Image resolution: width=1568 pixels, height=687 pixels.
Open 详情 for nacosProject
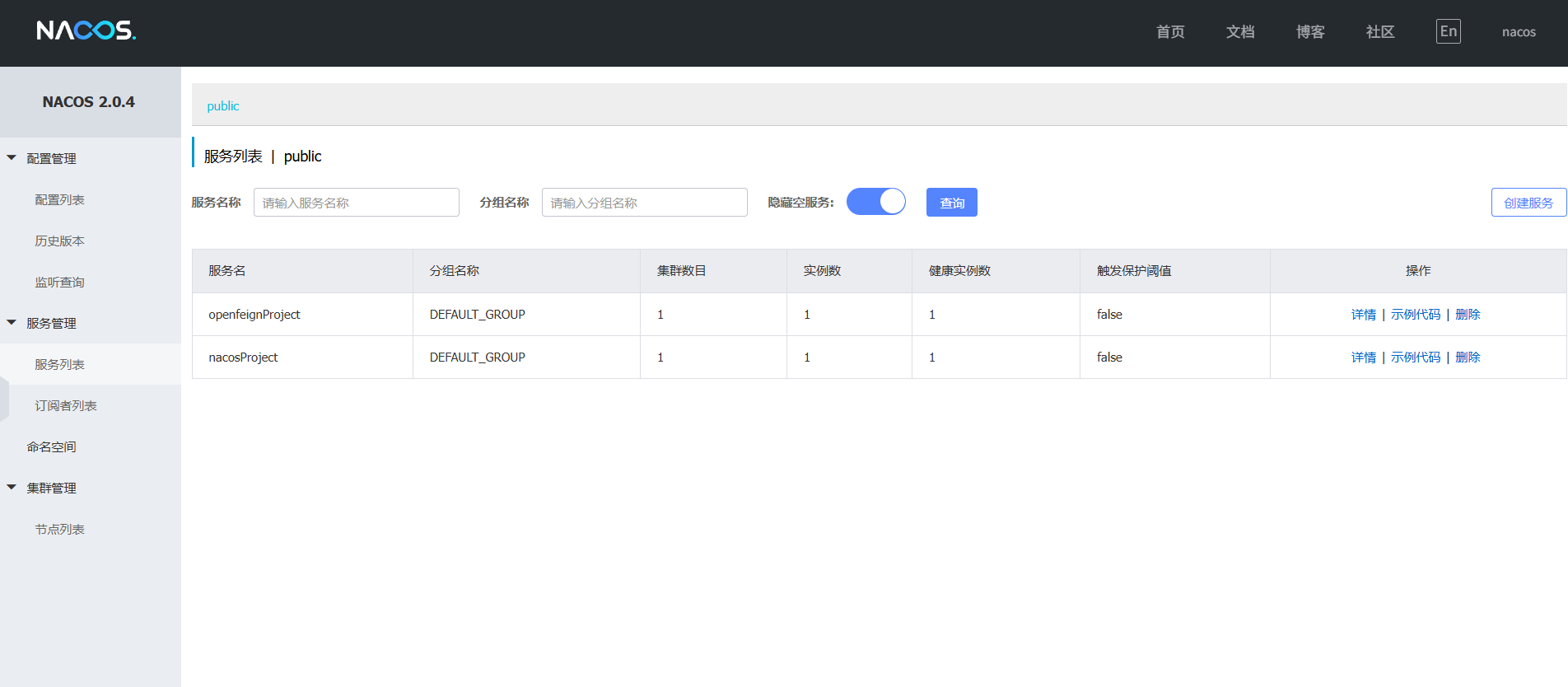[1364, 358]
